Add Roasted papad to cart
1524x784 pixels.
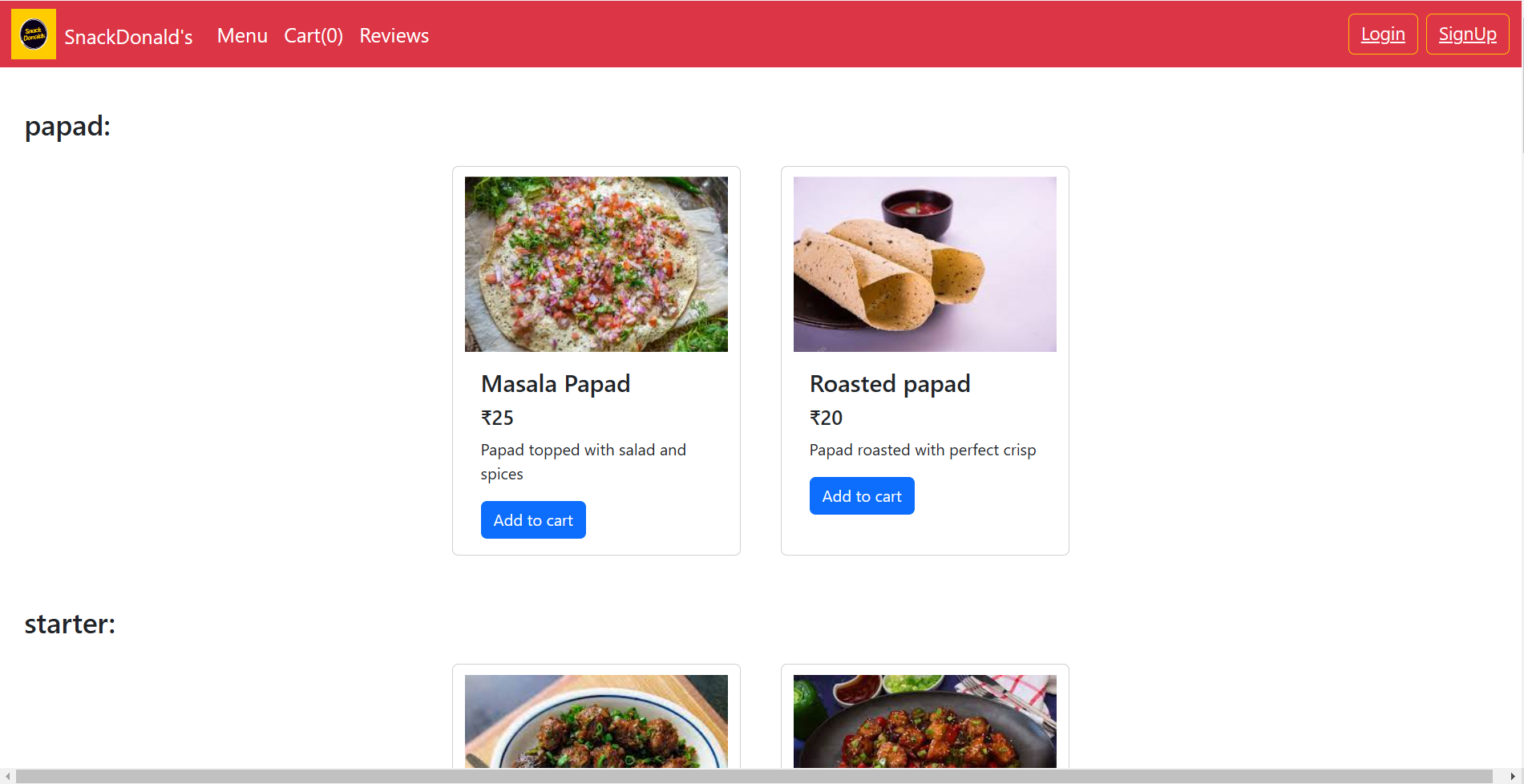pos(862,496)
